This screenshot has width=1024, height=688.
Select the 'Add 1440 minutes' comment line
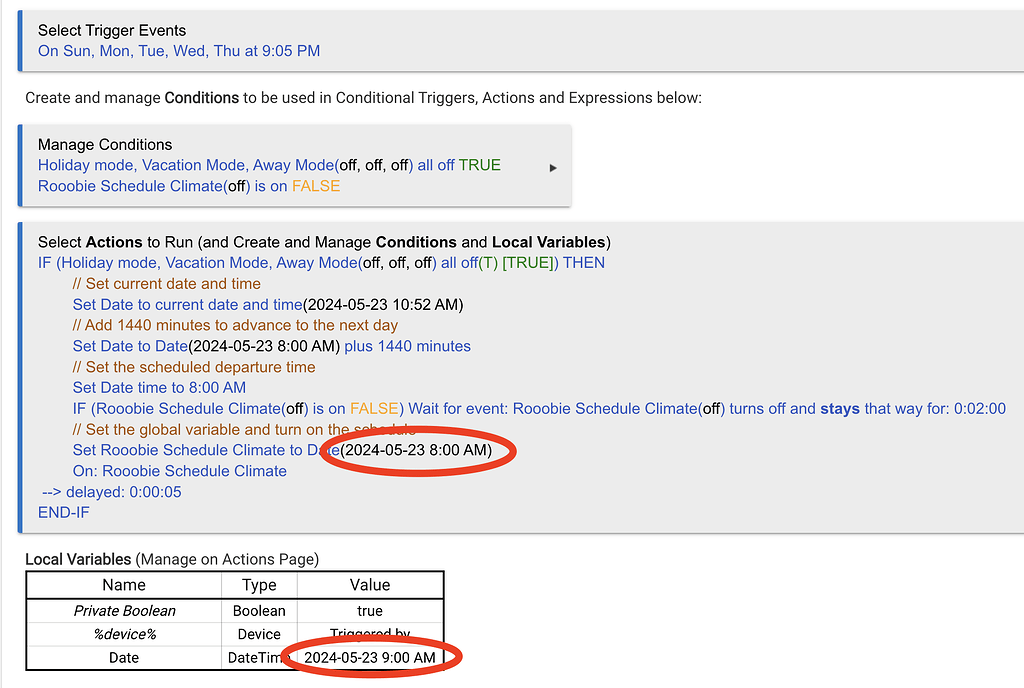point(235,325)
